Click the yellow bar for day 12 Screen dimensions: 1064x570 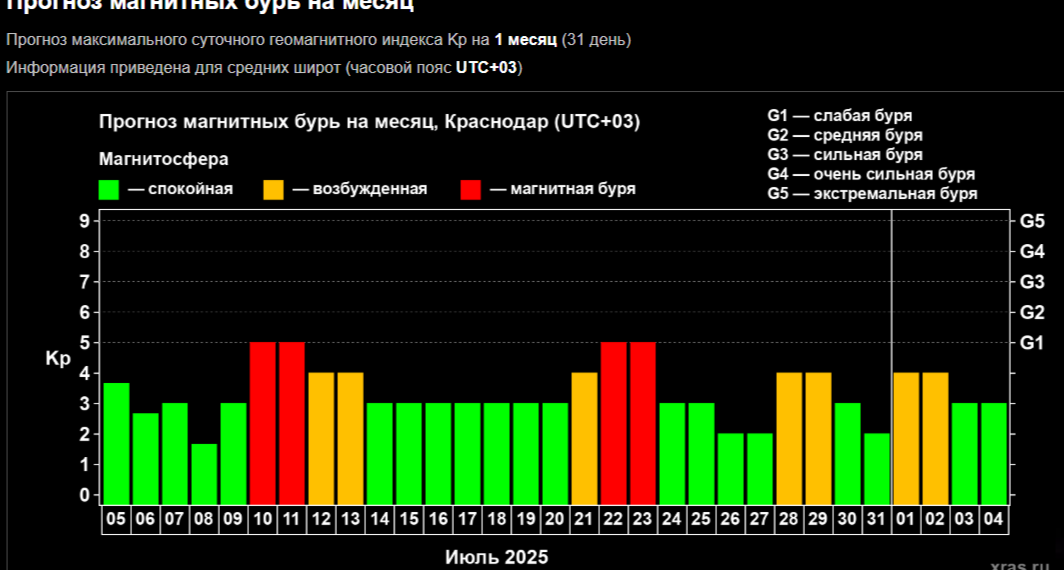(x=321, y=437)
